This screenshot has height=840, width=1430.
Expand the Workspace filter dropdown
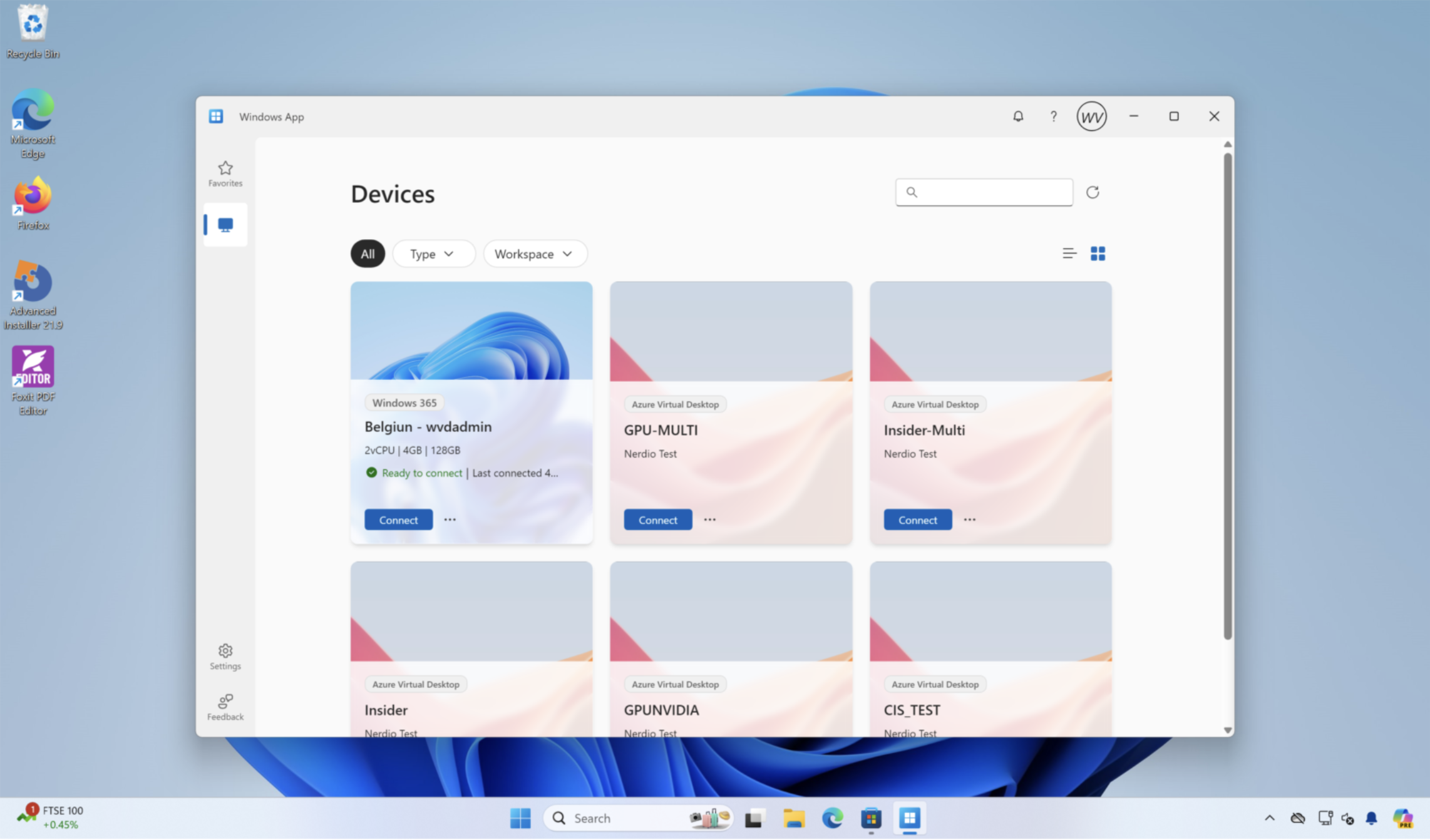[534, 254]
